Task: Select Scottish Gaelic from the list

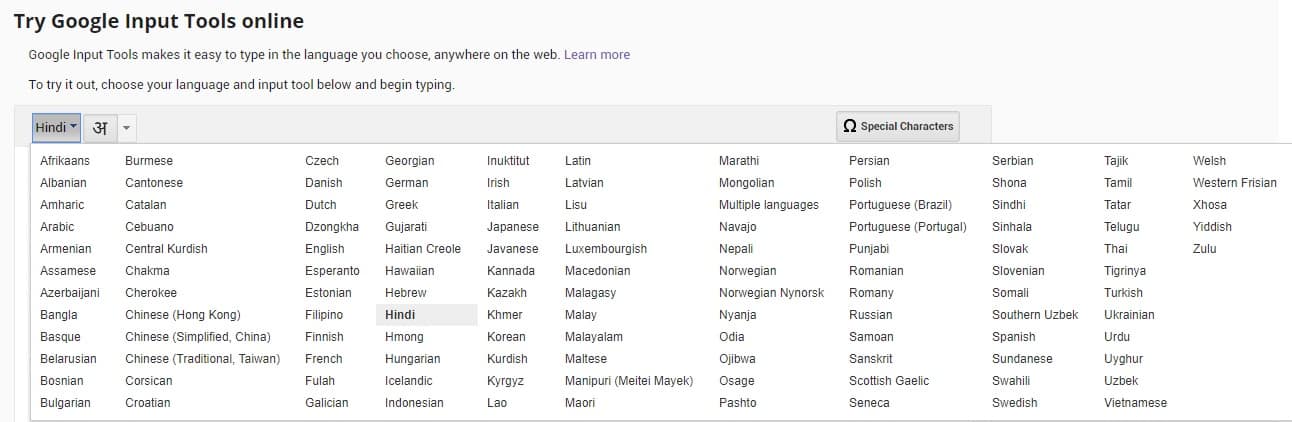Action: pos(889,381)
